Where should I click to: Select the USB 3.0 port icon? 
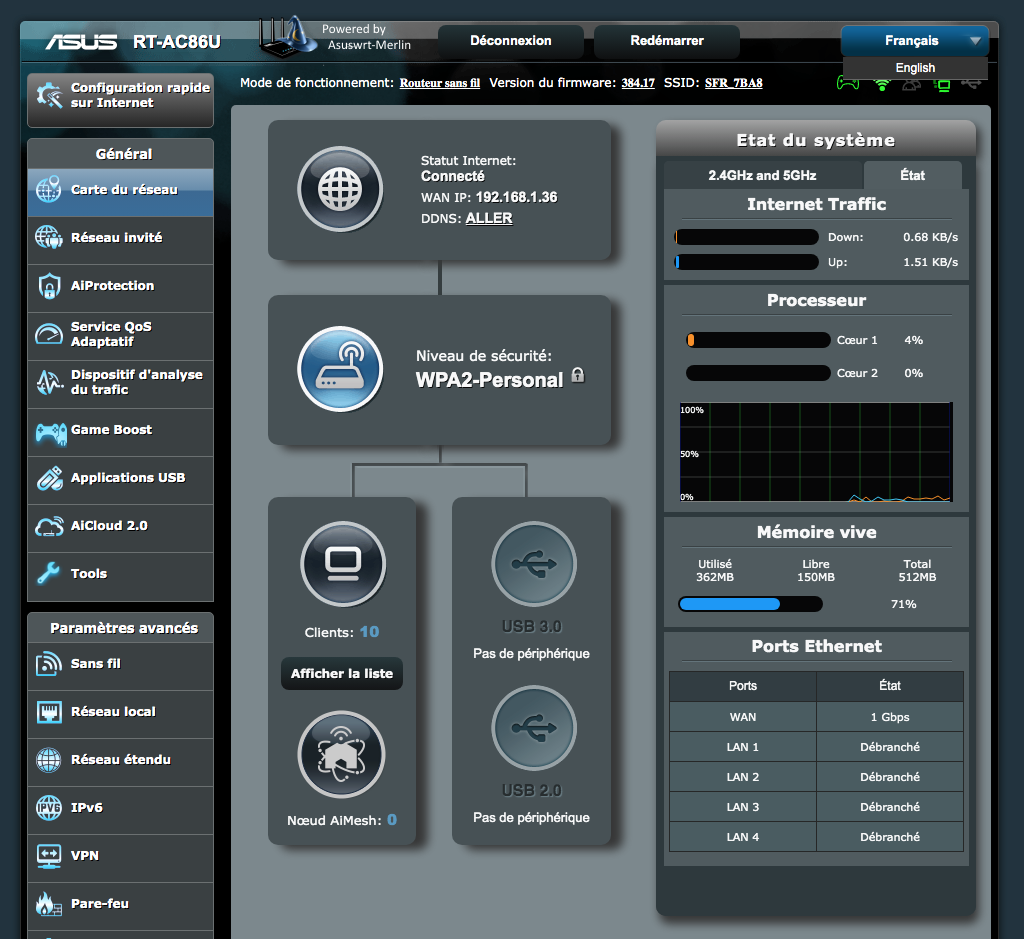pos(533,565)
